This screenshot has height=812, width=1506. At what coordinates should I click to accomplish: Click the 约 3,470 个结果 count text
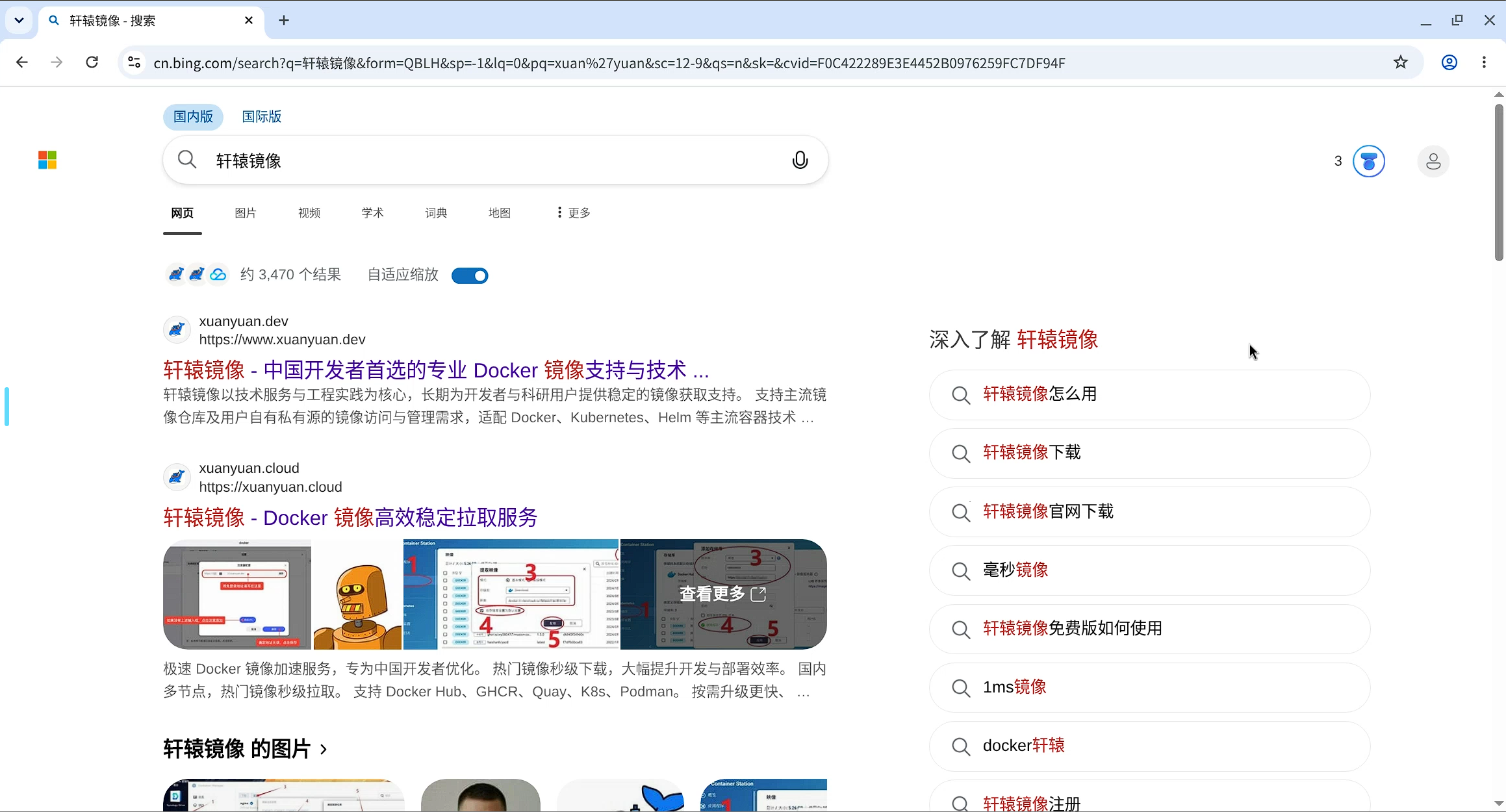pos(290,275)
